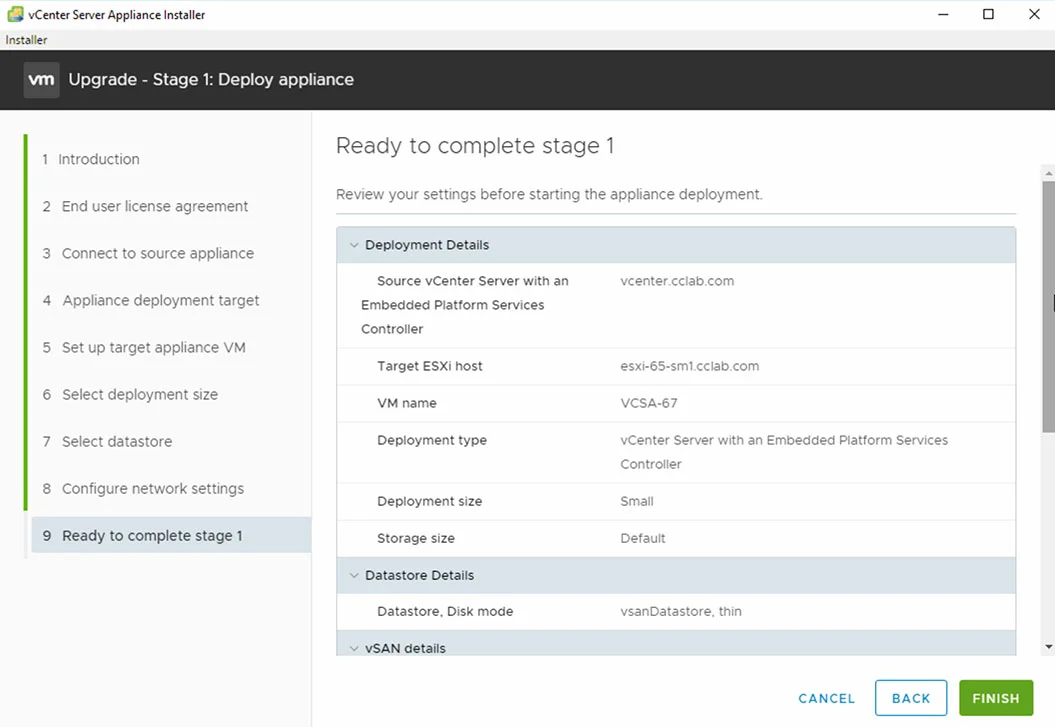The width and height of the screenshot is (1055, 727).
Task: Click the Source vCenter Server label
Action: pyautogui.click(x=465, y=305)
